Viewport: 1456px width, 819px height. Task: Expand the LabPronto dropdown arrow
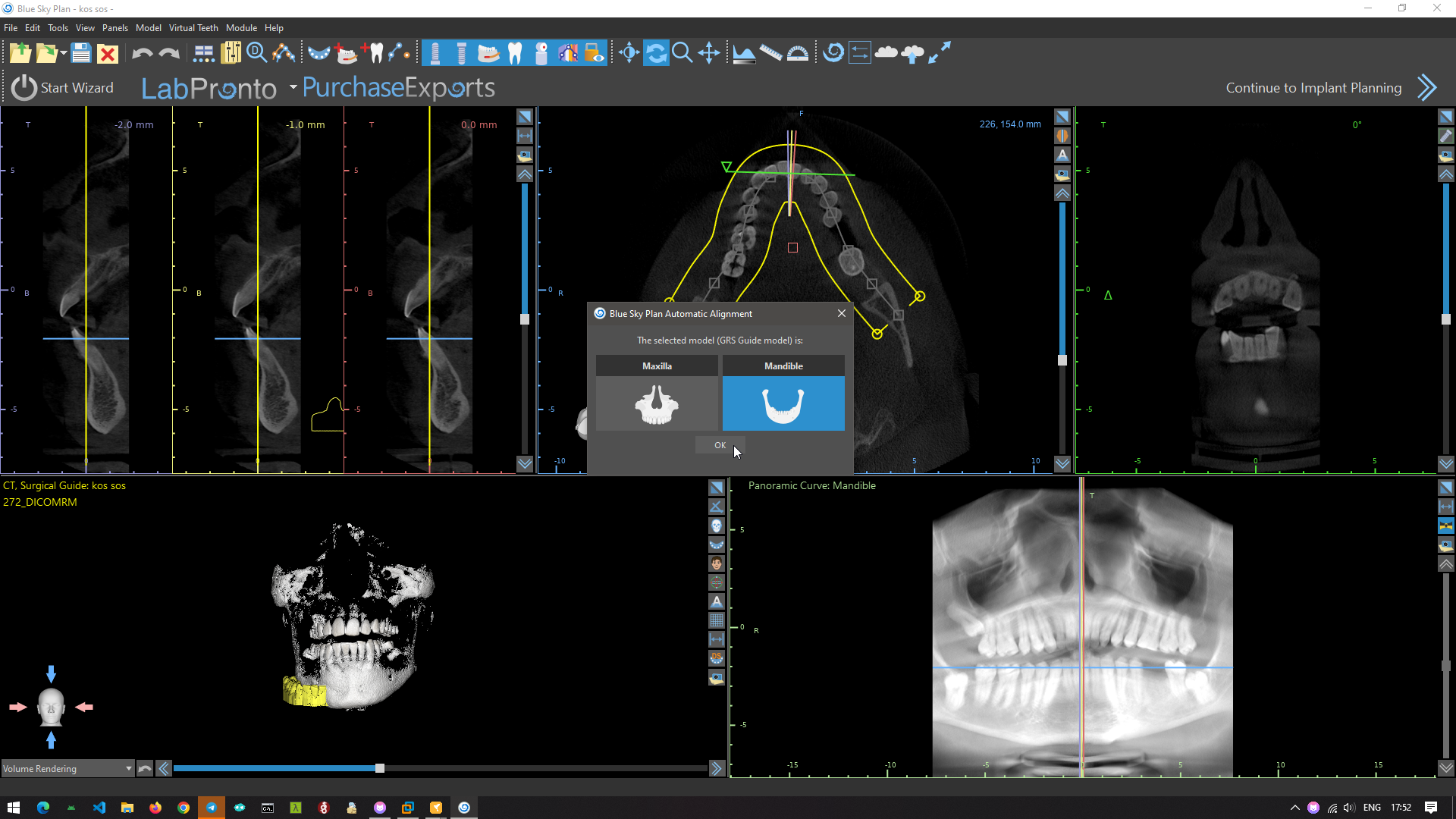[293, 87]
